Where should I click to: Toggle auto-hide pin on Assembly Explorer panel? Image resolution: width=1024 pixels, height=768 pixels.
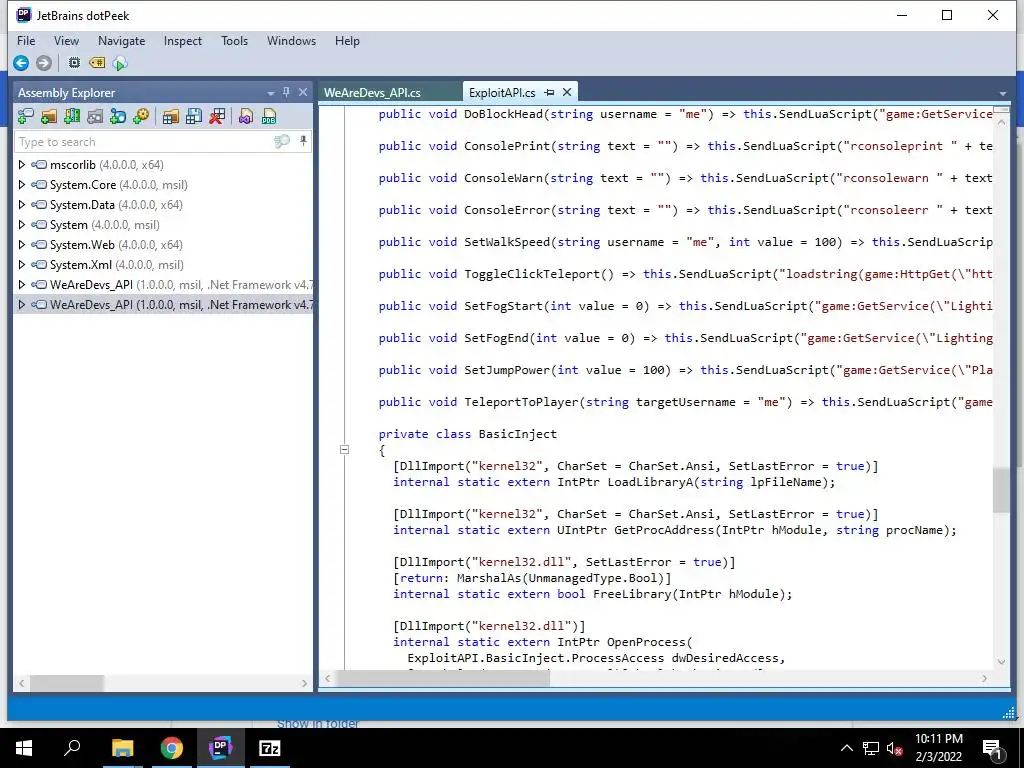286,93
